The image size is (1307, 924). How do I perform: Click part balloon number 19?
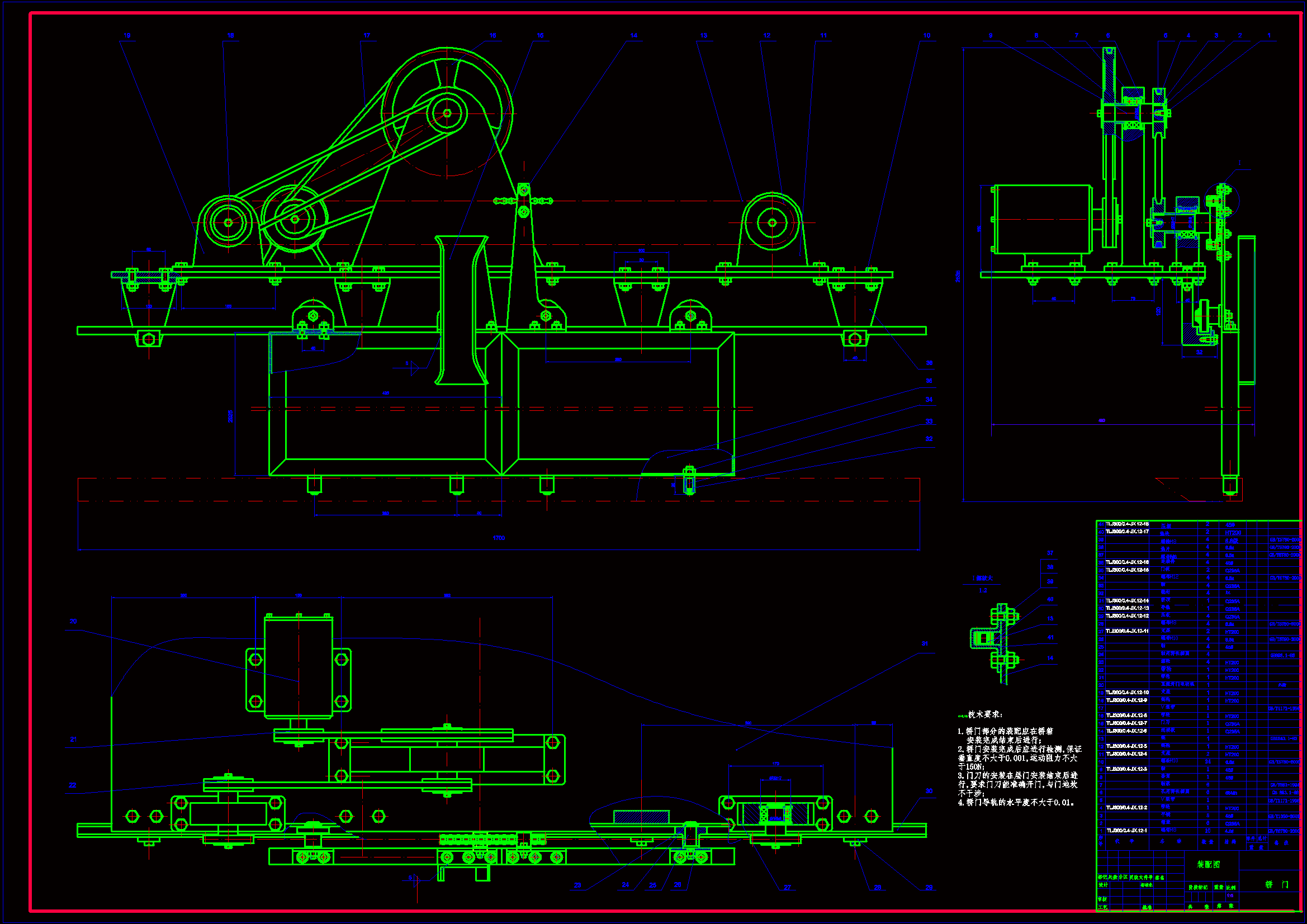point(127,35)
